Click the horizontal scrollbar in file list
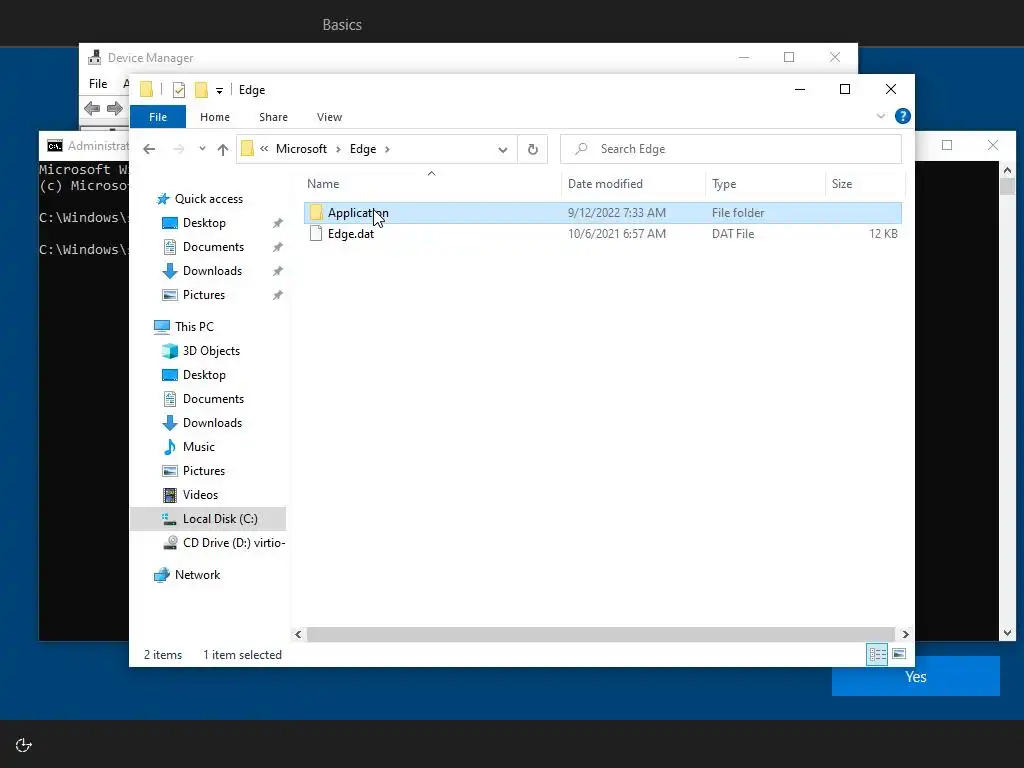 600,634
